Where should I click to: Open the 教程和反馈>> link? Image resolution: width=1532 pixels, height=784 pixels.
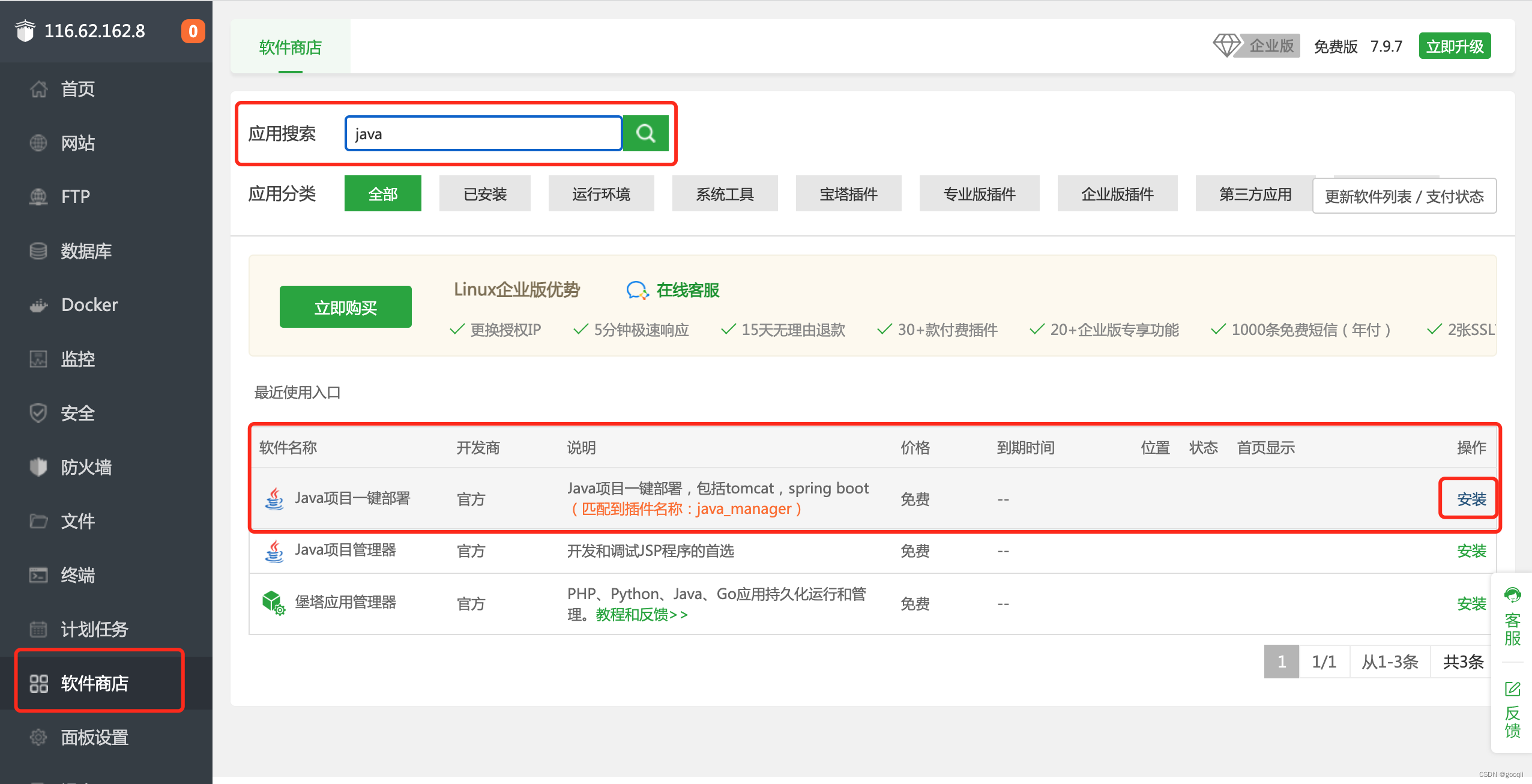[x=642, y=614]
